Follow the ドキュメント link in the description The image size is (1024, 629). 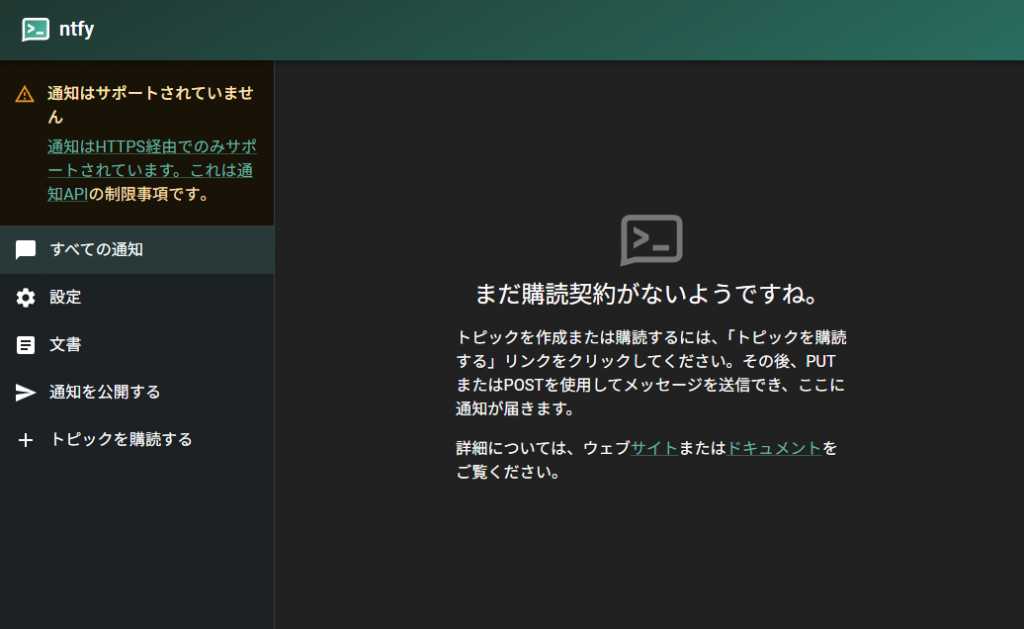coord(774,449)
